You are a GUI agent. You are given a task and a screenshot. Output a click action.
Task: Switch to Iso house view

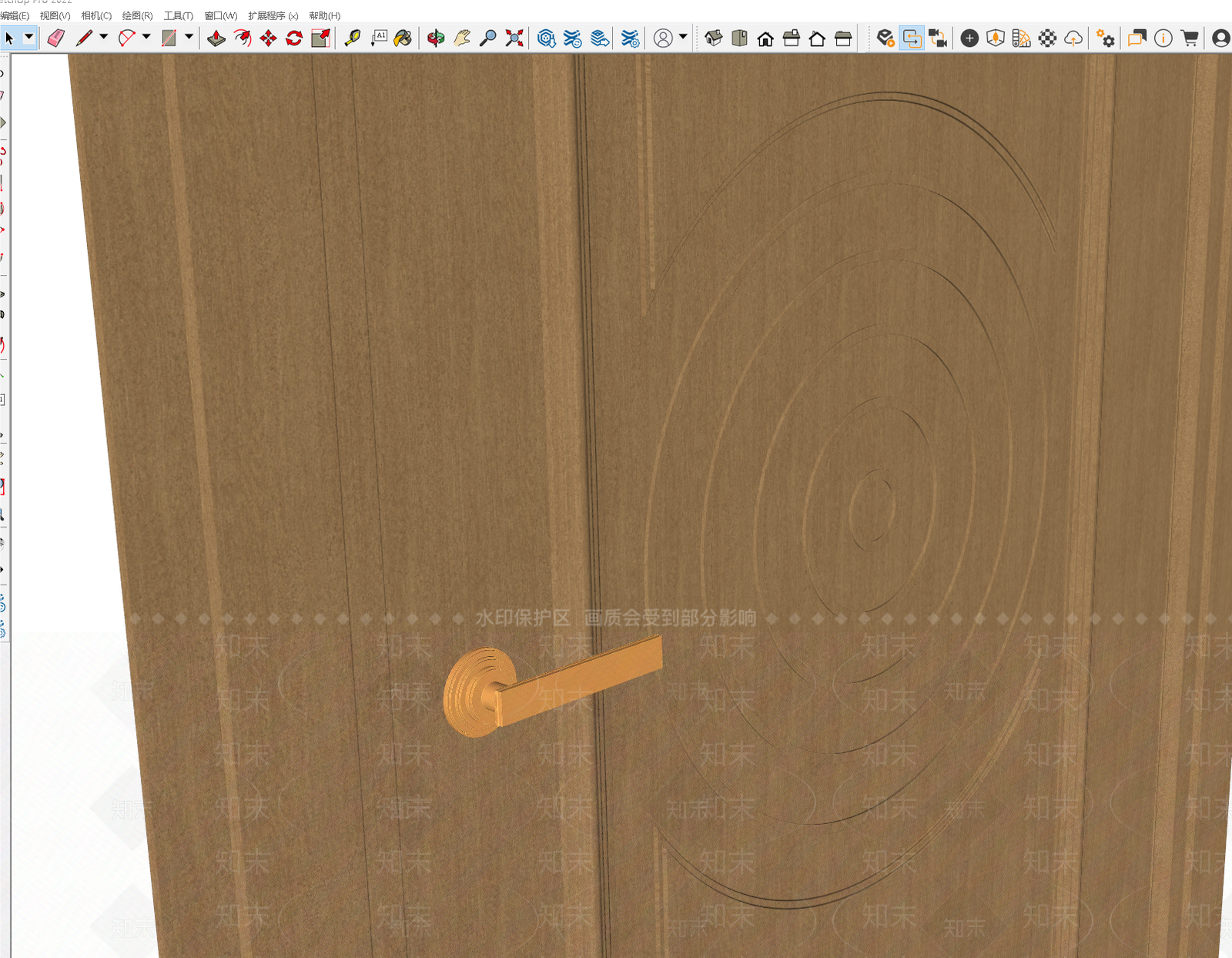[x=714, y=38]
